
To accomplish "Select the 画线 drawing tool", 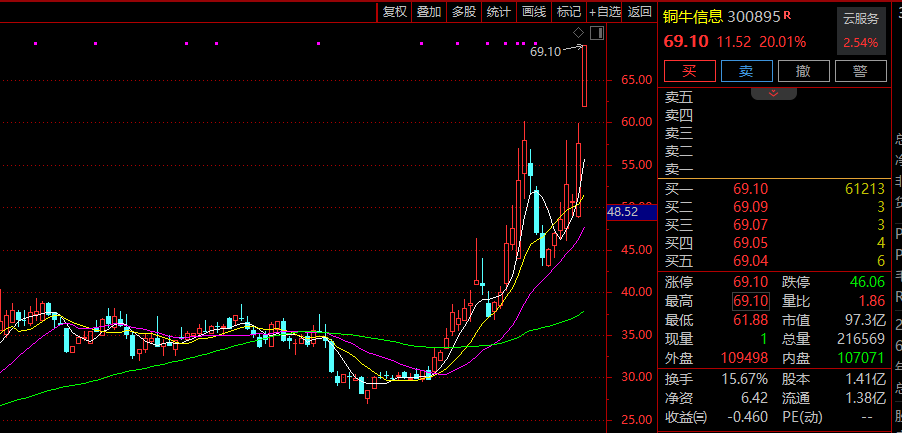I will pyautogui.click(x=534, y=12).
